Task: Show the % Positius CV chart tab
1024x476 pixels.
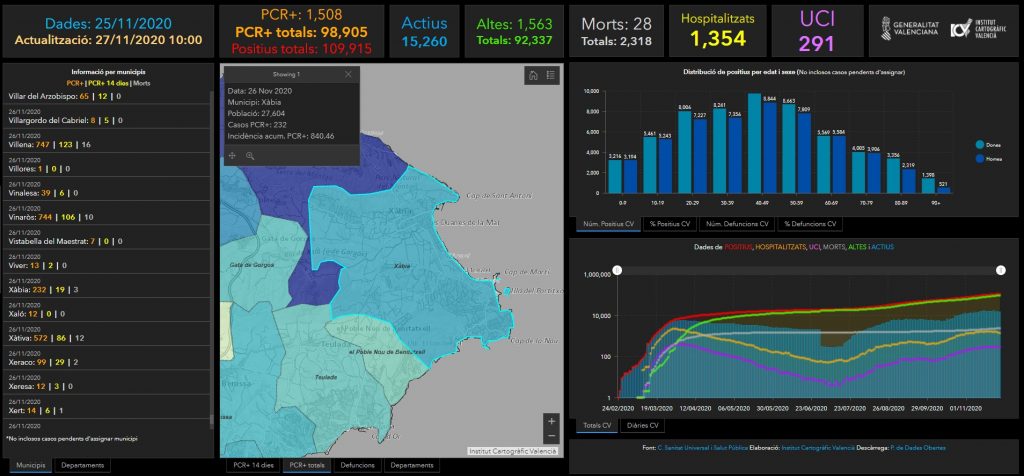Action: (x=667, y=224)
